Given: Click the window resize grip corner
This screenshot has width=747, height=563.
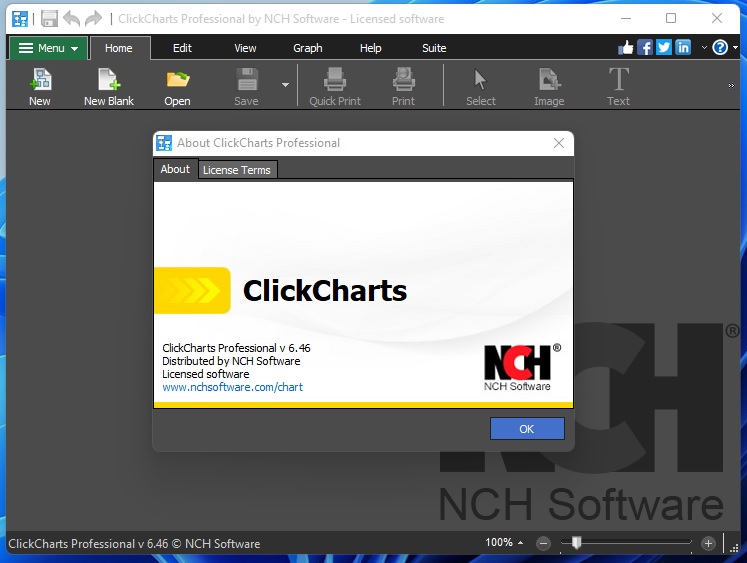Looking at the screenshot, I should pos(734,547).
